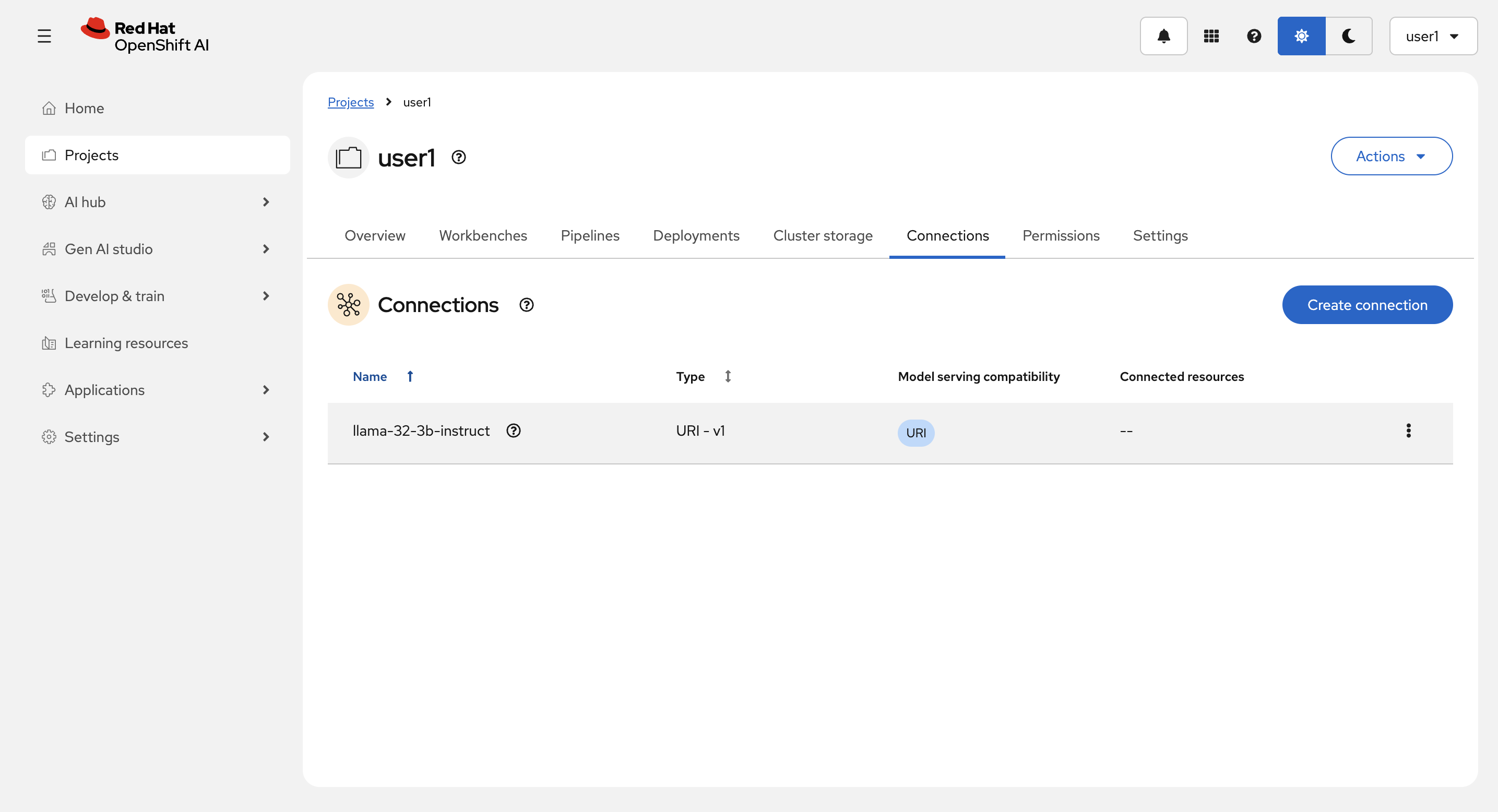Click the Create connection button
Image resolution: width=1498 pixels, height=812 pixels.
pyautogui.click(x=1366, y=305)
